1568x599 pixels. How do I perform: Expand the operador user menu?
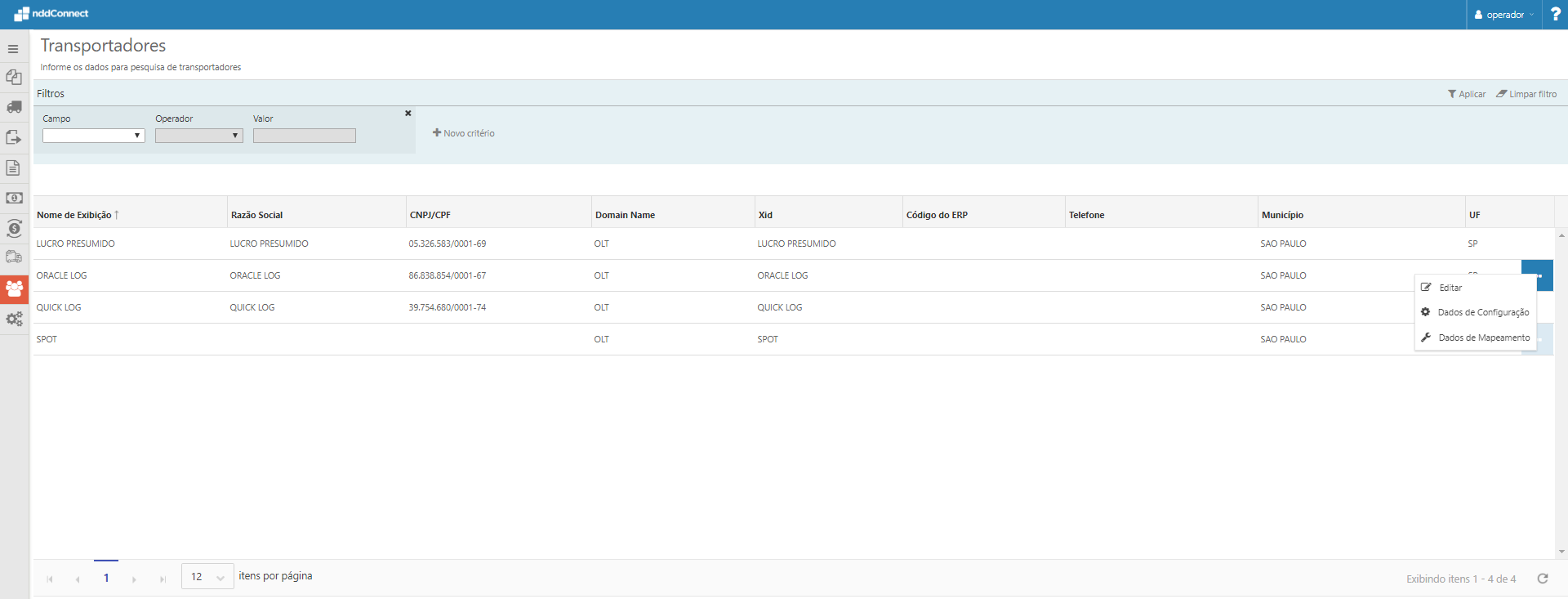1504,15
